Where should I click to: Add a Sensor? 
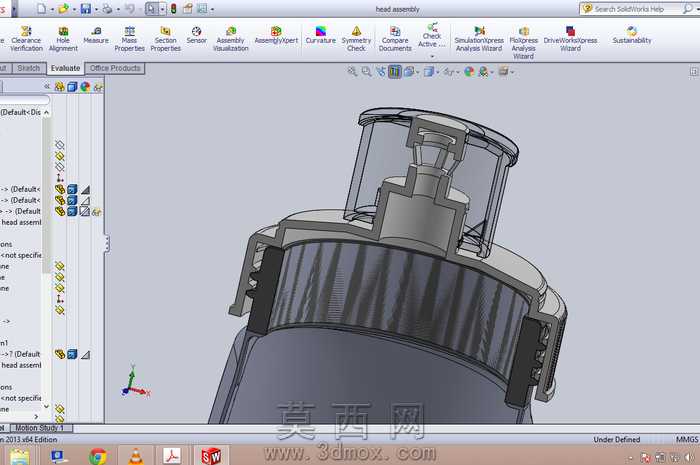point(196,35)
